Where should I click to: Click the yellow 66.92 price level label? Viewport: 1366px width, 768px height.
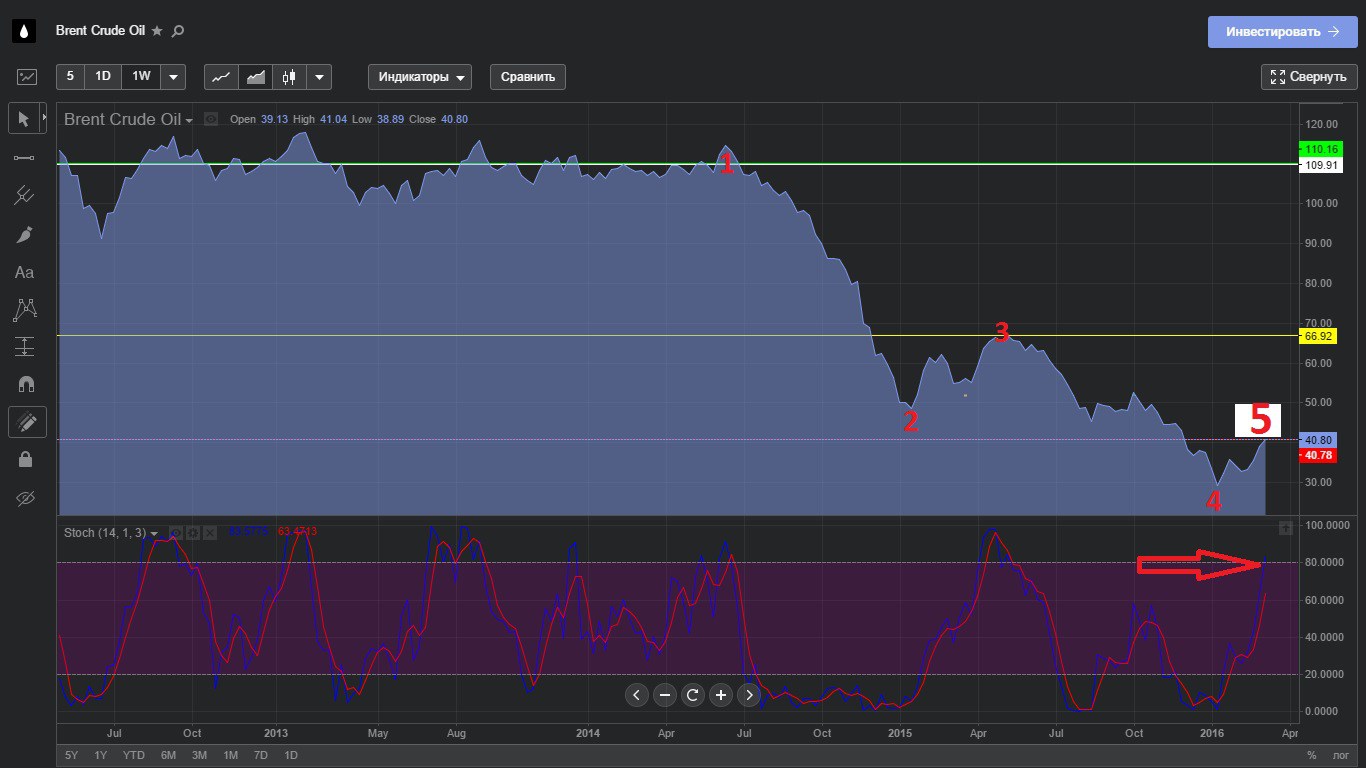tap(1318, 337)
